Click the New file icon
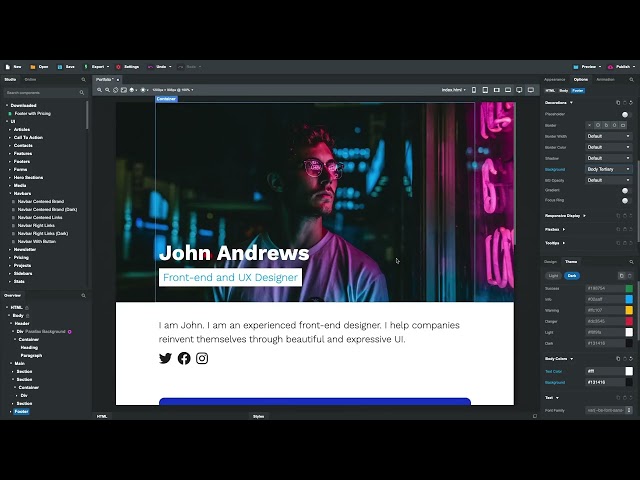640x480 pixels. tap(7, 67)
